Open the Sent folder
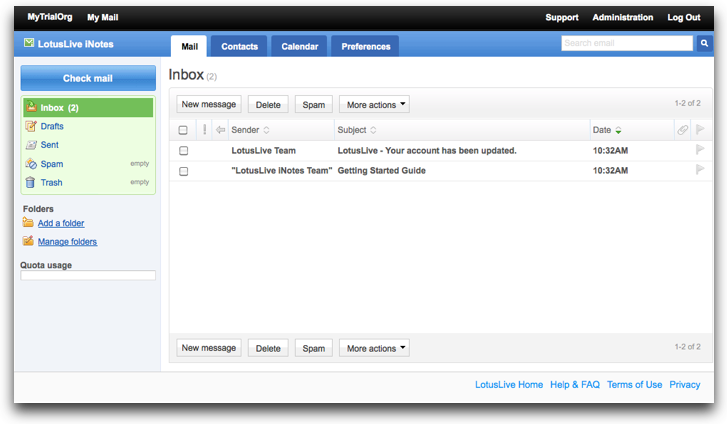This screenshot has height=424, width=727. pos(50,145)
